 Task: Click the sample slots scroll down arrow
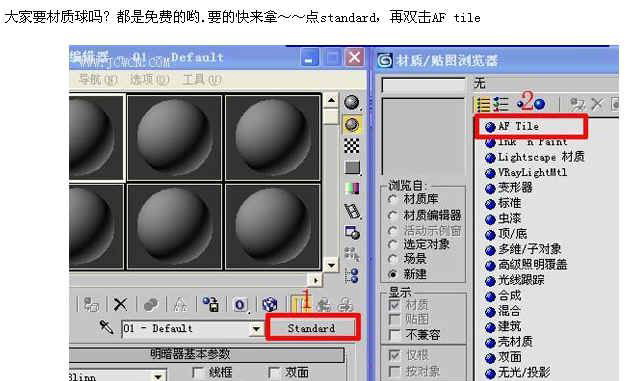(x=331, y=265)
